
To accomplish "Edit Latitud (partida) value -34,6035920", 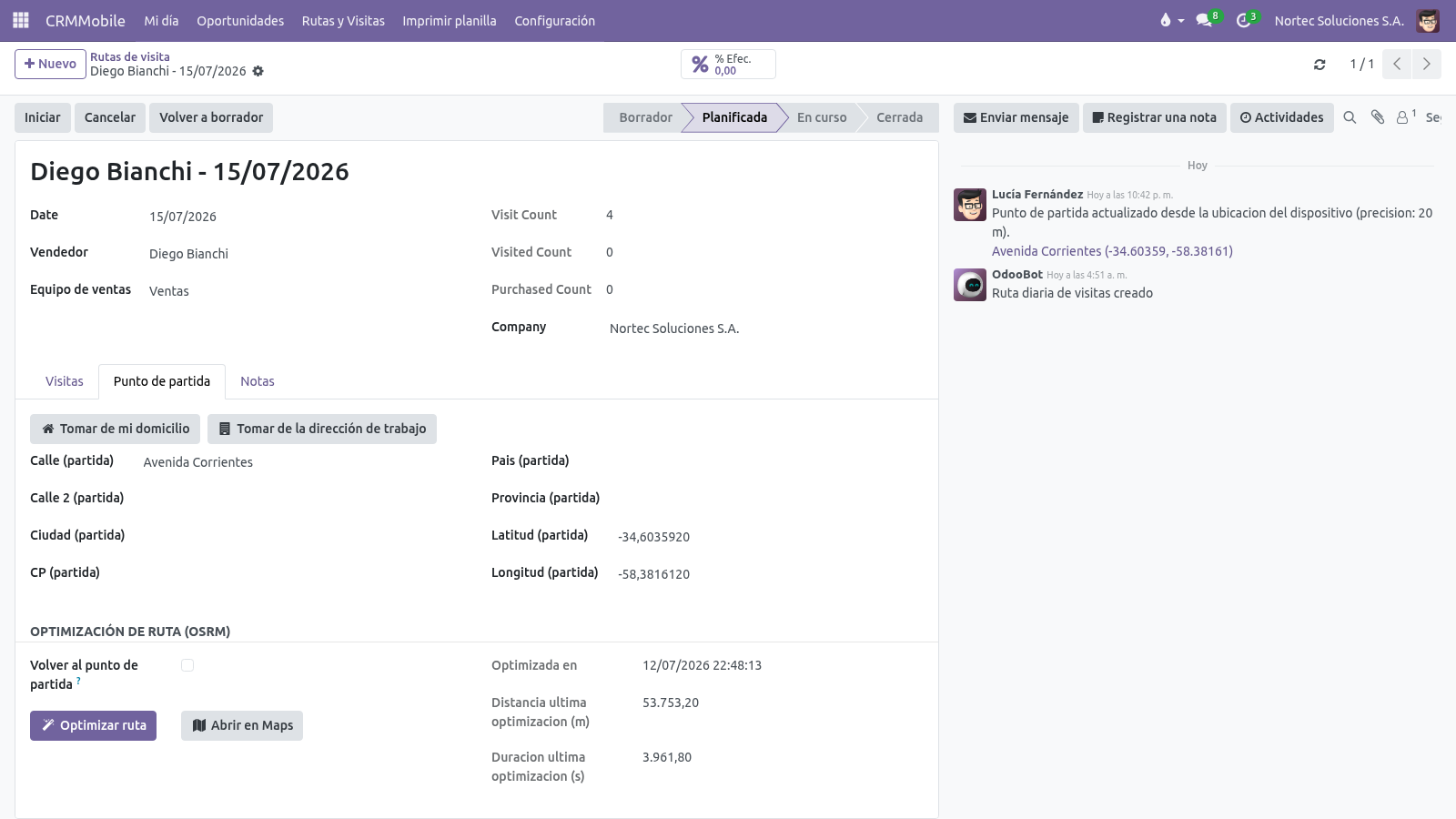I will (771, 537).
